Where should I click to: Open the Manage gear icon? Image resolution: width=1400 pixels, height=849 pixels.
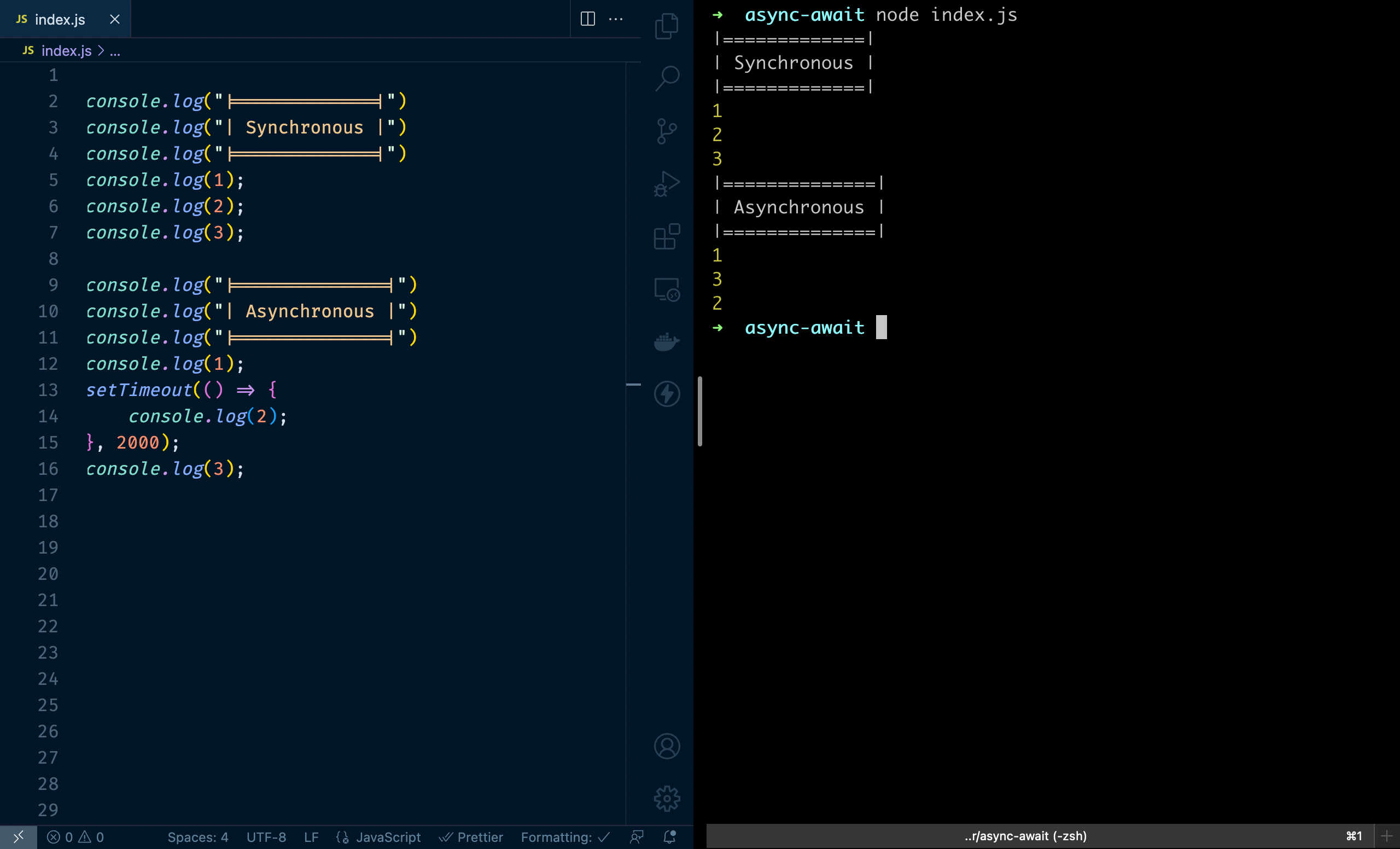coord(667,799)
